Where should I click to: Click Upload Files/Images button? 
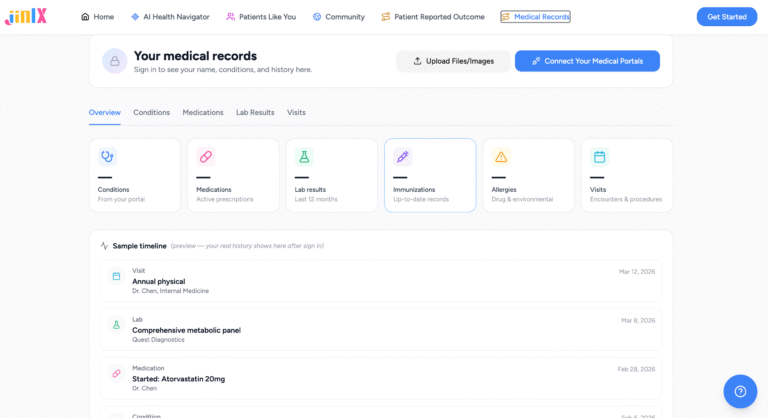[x=453, y=61]
